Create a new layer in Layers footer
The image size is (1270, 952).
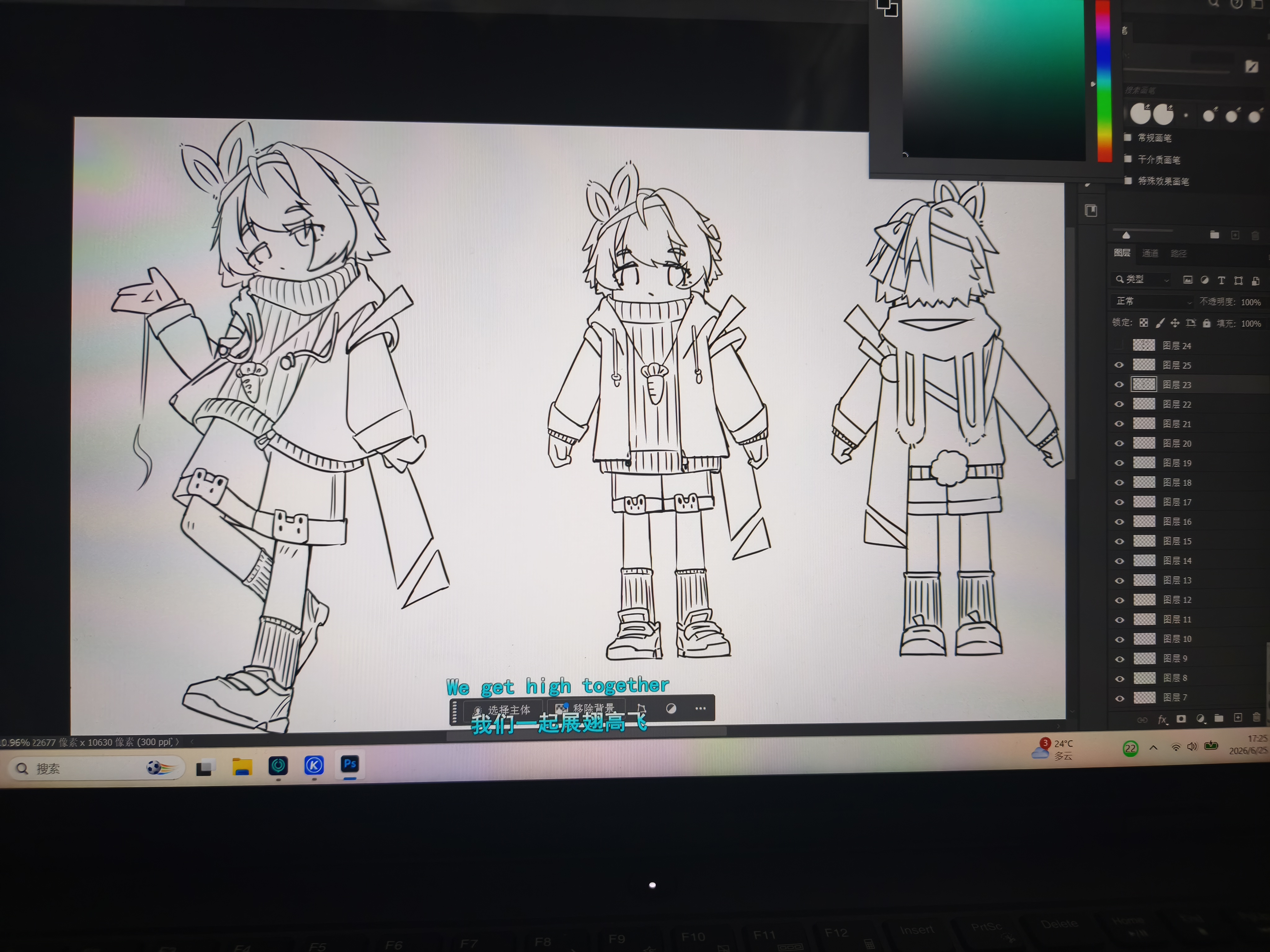[1238, 718]
